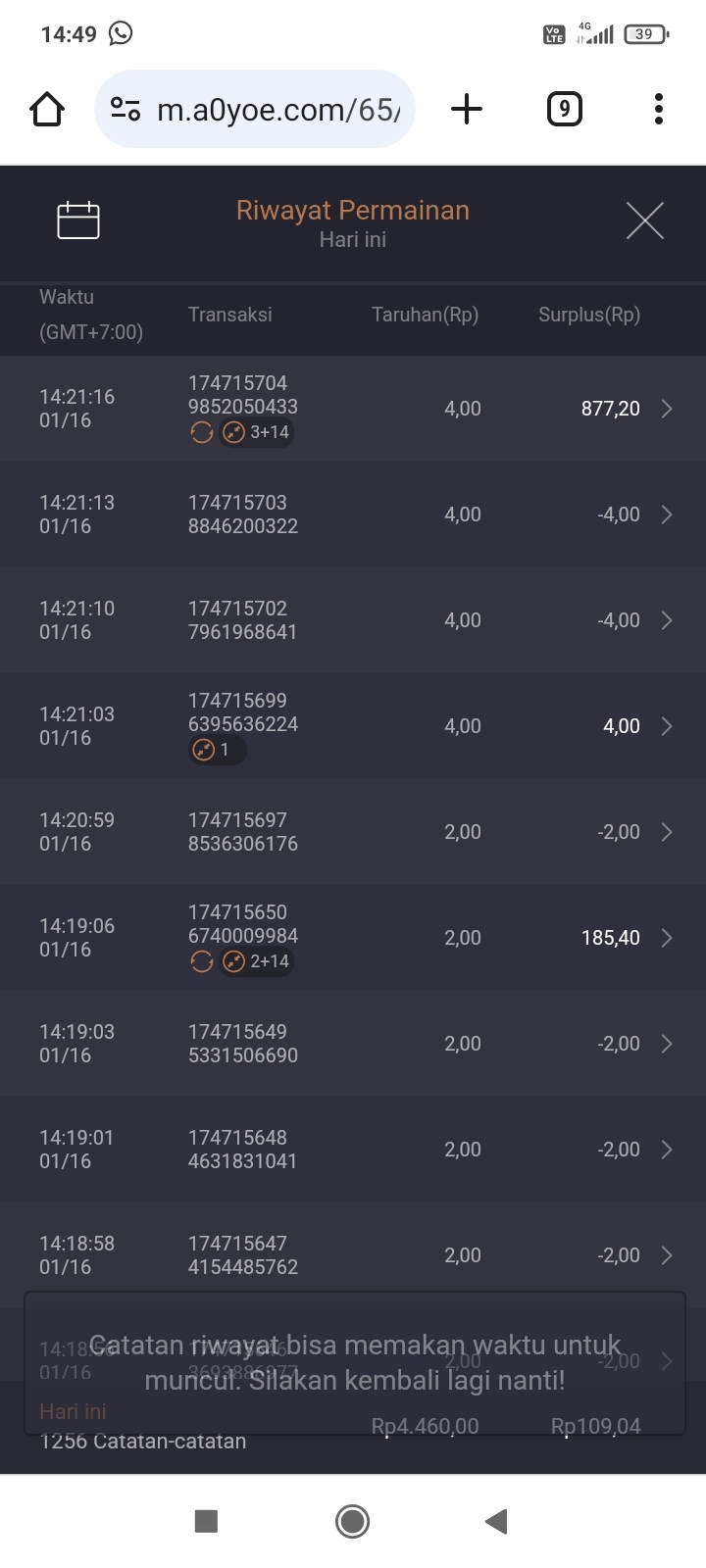The width and height of the screenshot is (706, 1568).
Task: Tap the browser home icon
Action: pos(47,109)
